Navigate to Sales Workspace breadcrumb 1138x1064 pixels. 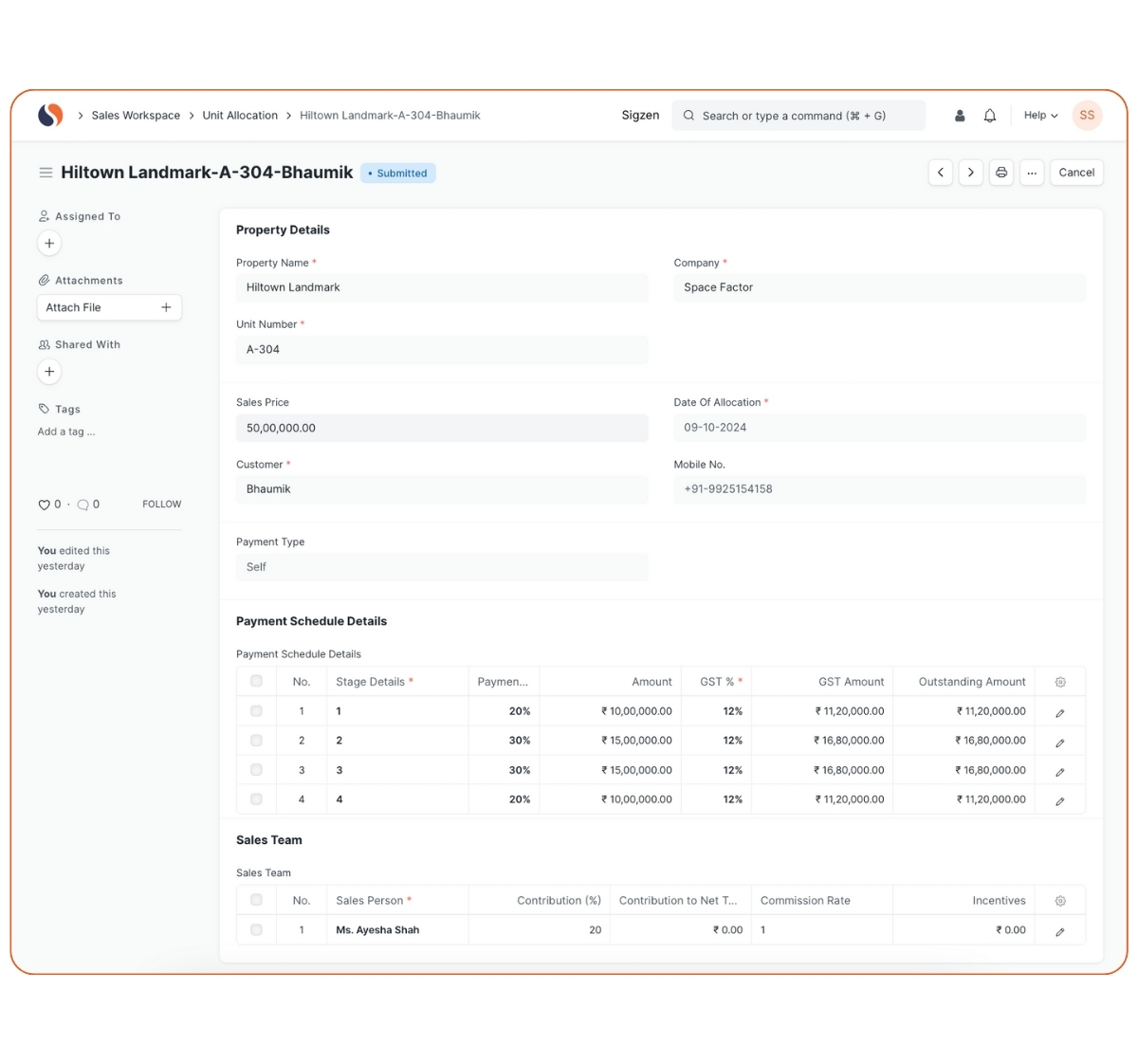pyautogui.click(x=136, y=116)
